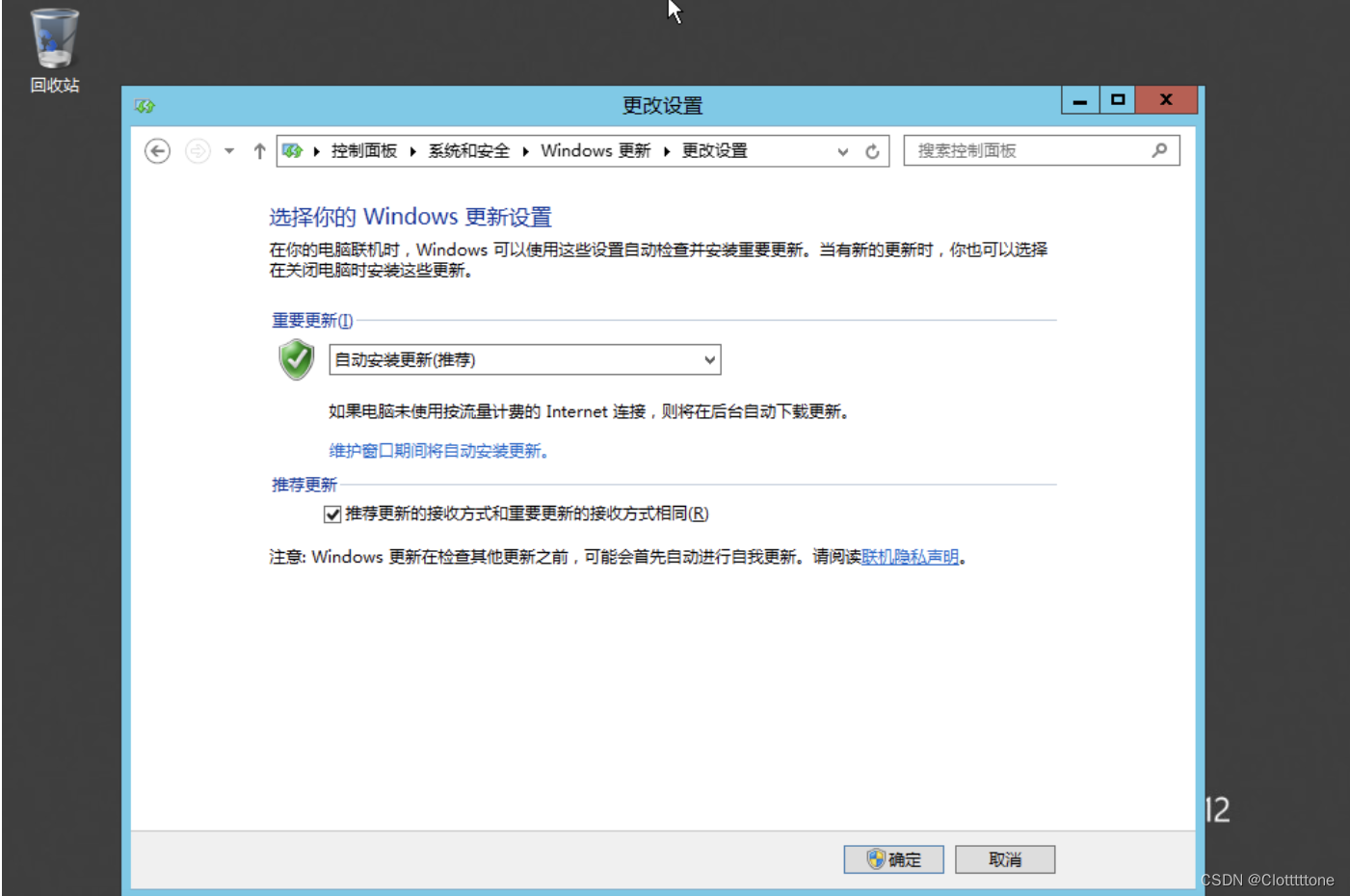Click the green shield check icon

click(297, 359)
